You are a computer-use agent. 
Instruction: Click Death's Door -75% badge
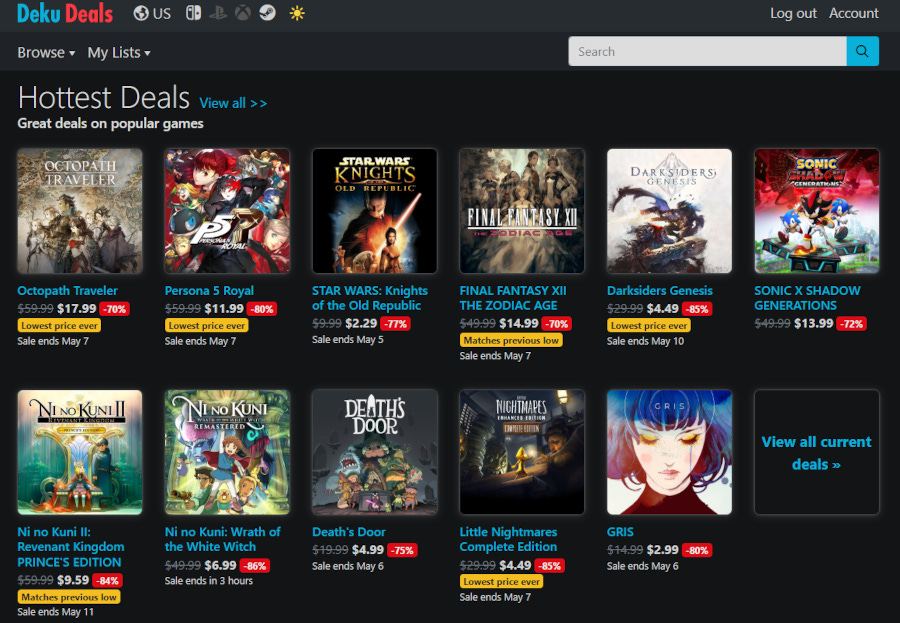pos(402,551)
